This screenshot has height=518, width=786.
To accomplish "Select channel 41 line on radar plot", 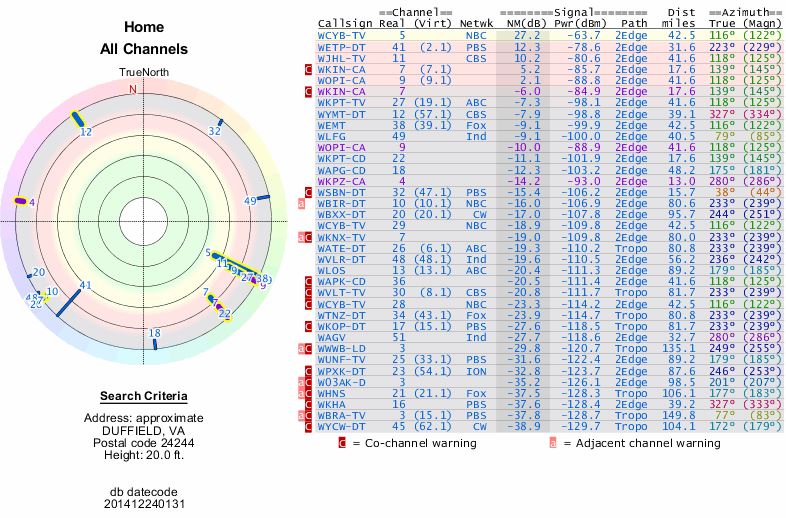I will point(68,304).
